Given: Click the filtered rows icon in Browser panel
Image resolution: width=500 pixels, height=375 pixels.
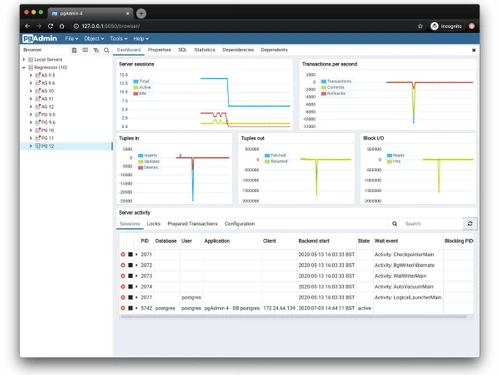Looking at the screenshot, I should tap(96, 50).
